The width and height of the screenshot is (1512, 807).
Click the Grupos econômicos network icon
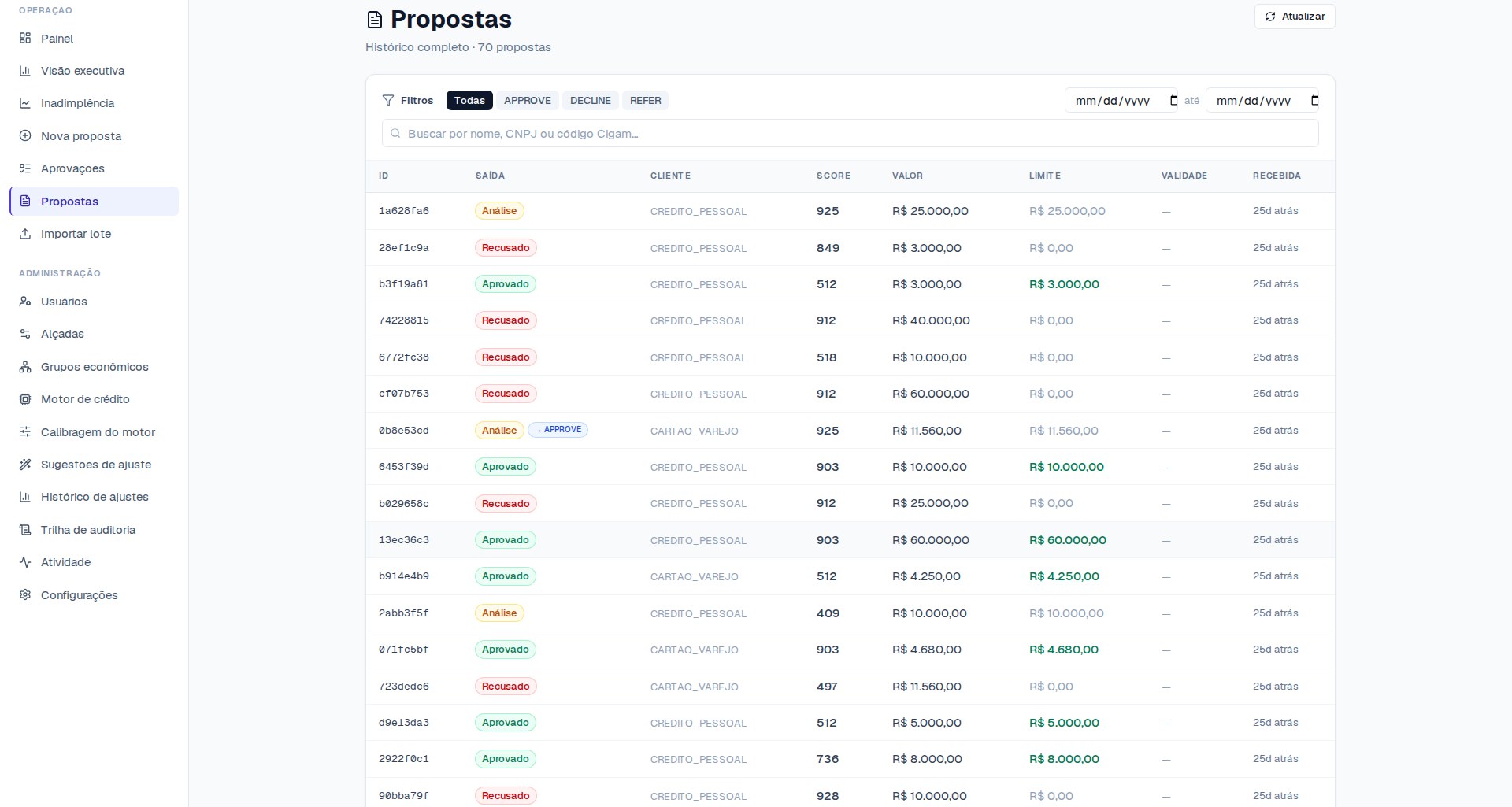pyautogui.click(x=25, y=367)
